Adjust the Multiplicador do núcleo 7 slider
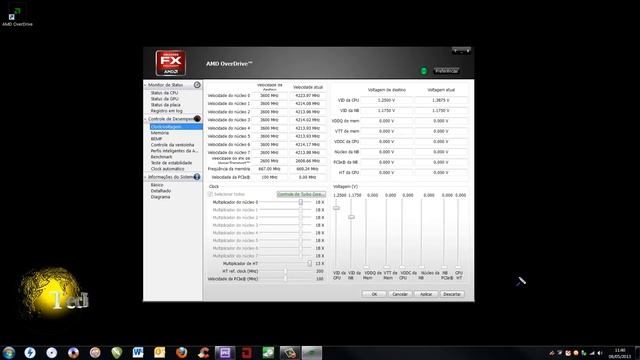The height and width of the screenshot is (360, 640). 301,256
